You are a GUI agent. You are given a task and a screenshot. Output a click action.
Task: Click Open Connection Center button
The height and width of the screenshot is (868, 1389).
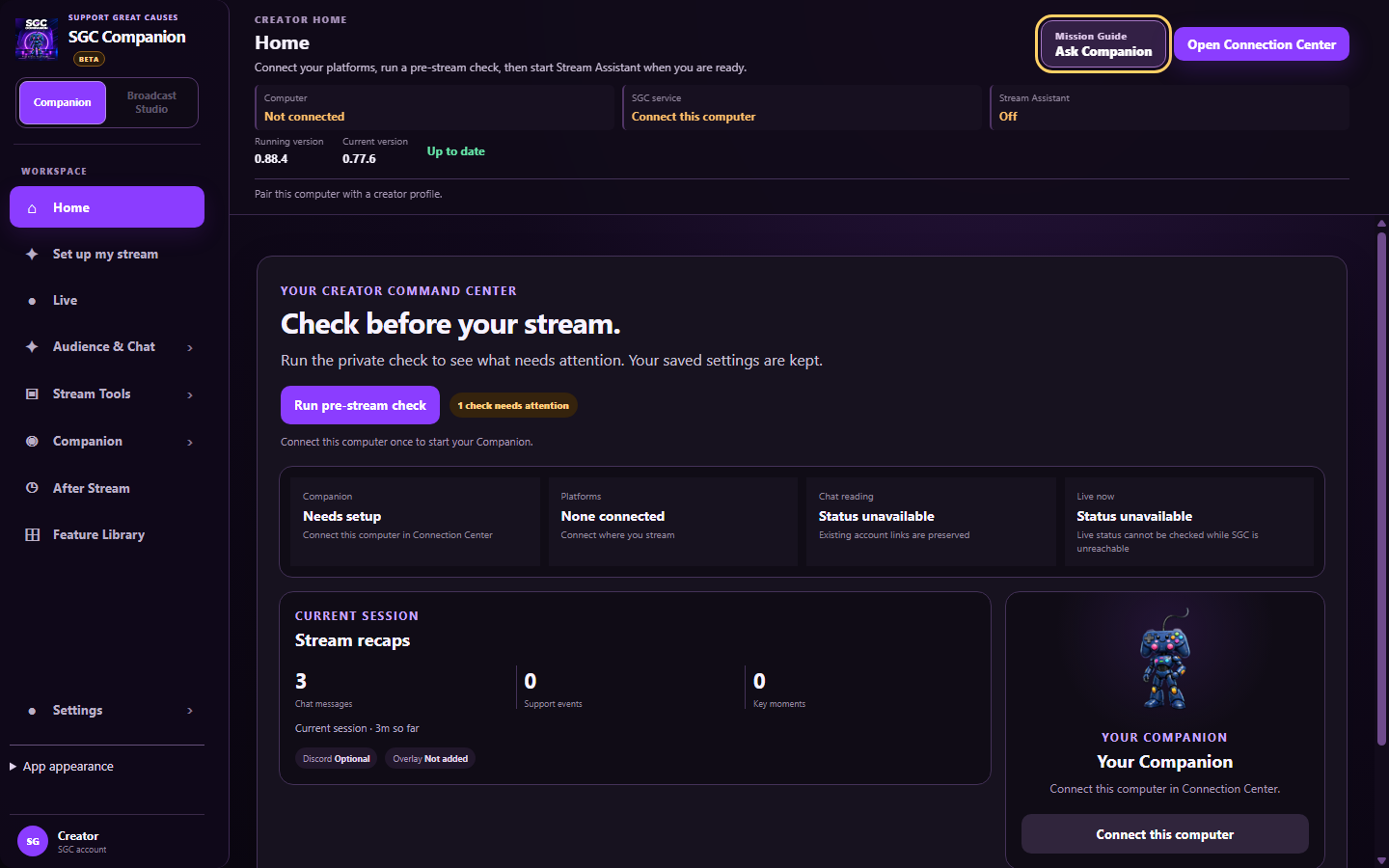pyautogui.click(x=1262, y=44)
